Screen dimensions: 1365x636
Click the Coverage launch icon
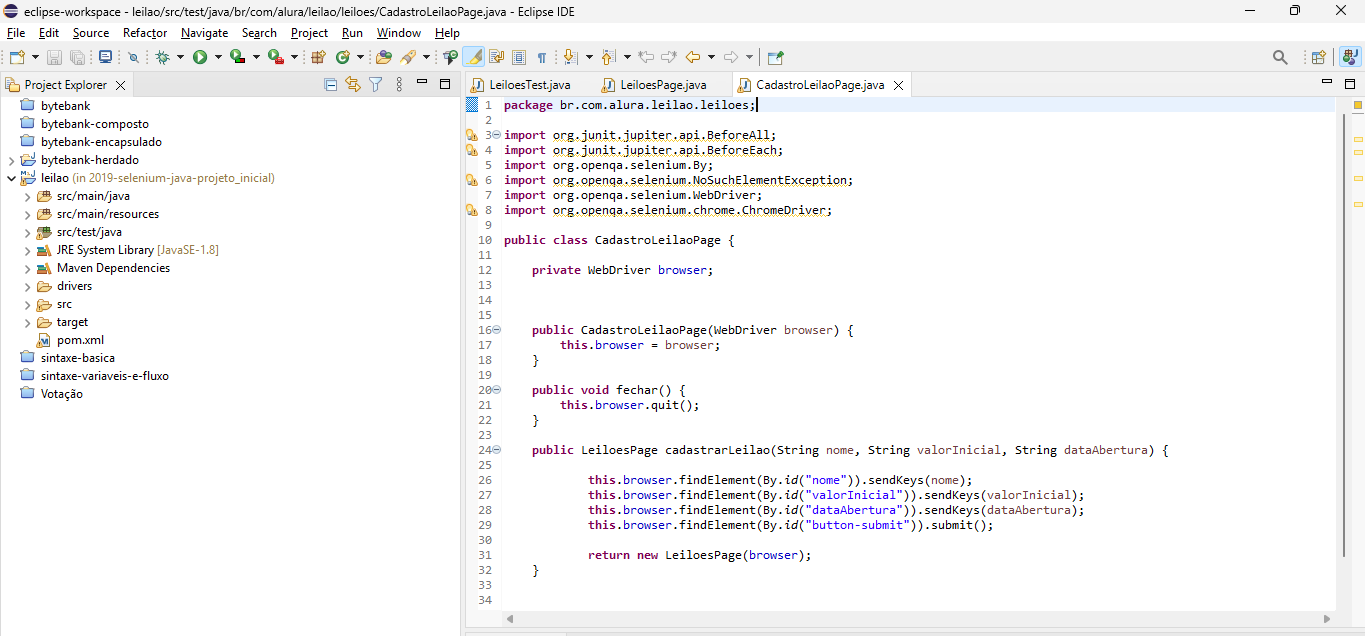[237, 57]
